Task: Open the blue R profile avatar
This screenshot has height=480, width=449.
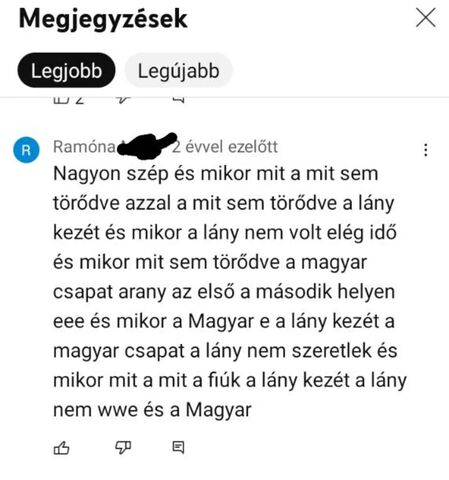Action: click(x=26, y=150)
